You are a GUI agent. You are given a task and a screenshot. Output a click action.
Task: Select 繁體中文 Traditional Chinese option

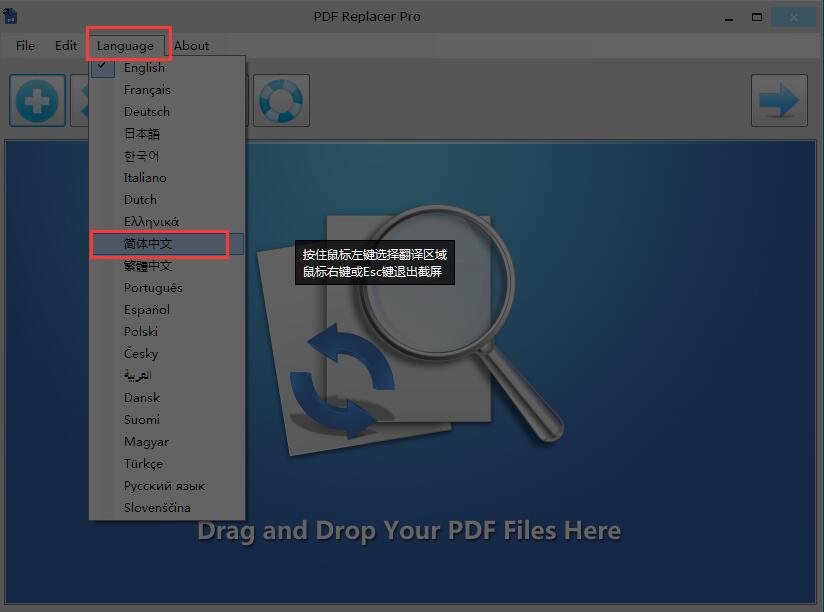click(x=167, y=266)
